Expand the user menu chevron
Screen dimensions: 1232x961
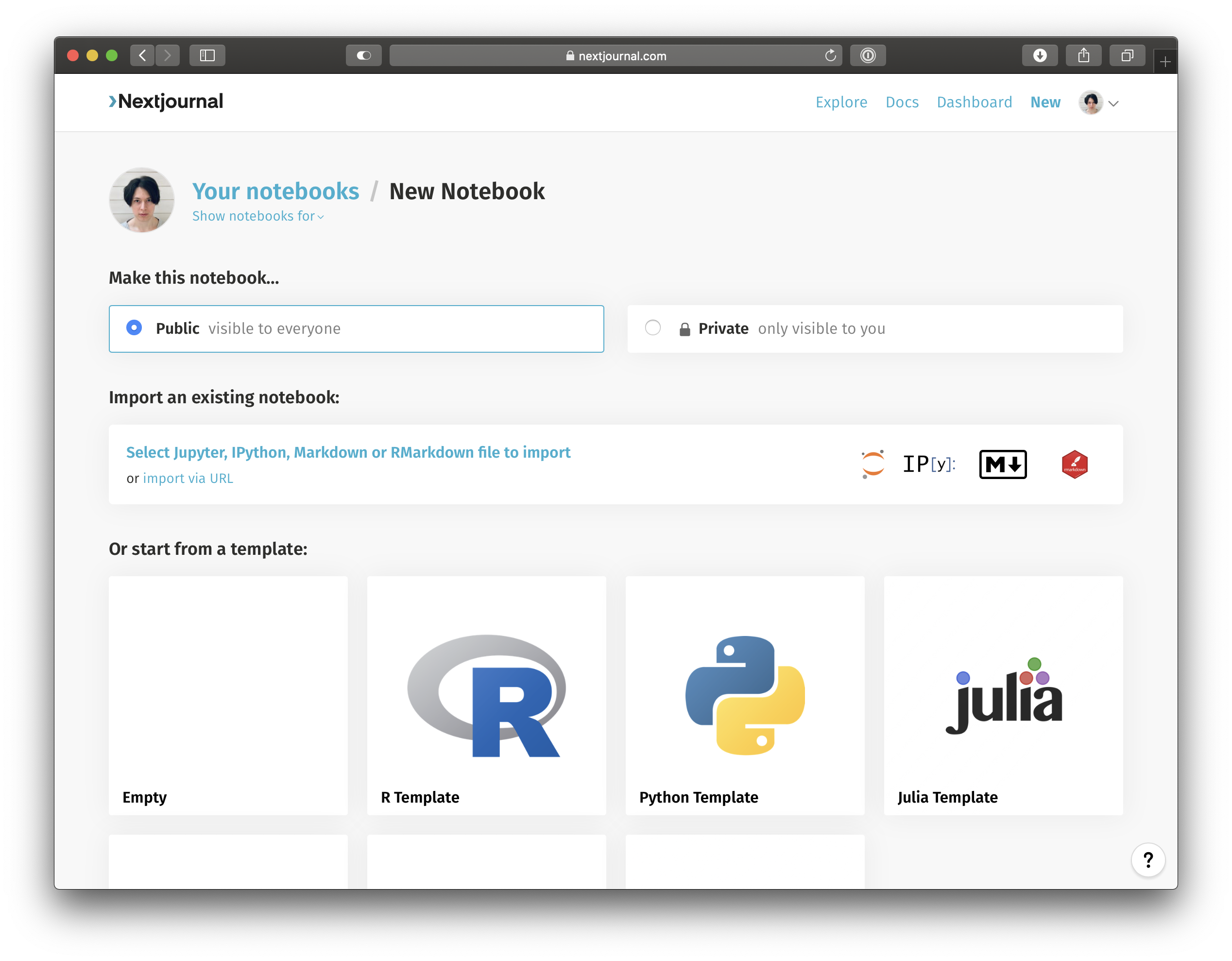point(1113,103)
